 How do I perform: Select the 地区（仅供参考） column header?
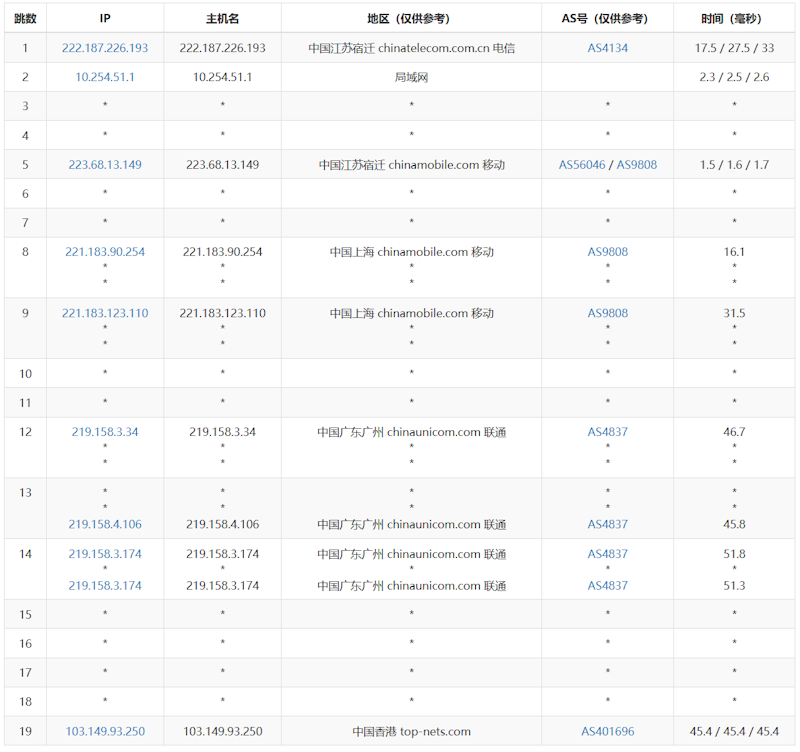[411, 18]
